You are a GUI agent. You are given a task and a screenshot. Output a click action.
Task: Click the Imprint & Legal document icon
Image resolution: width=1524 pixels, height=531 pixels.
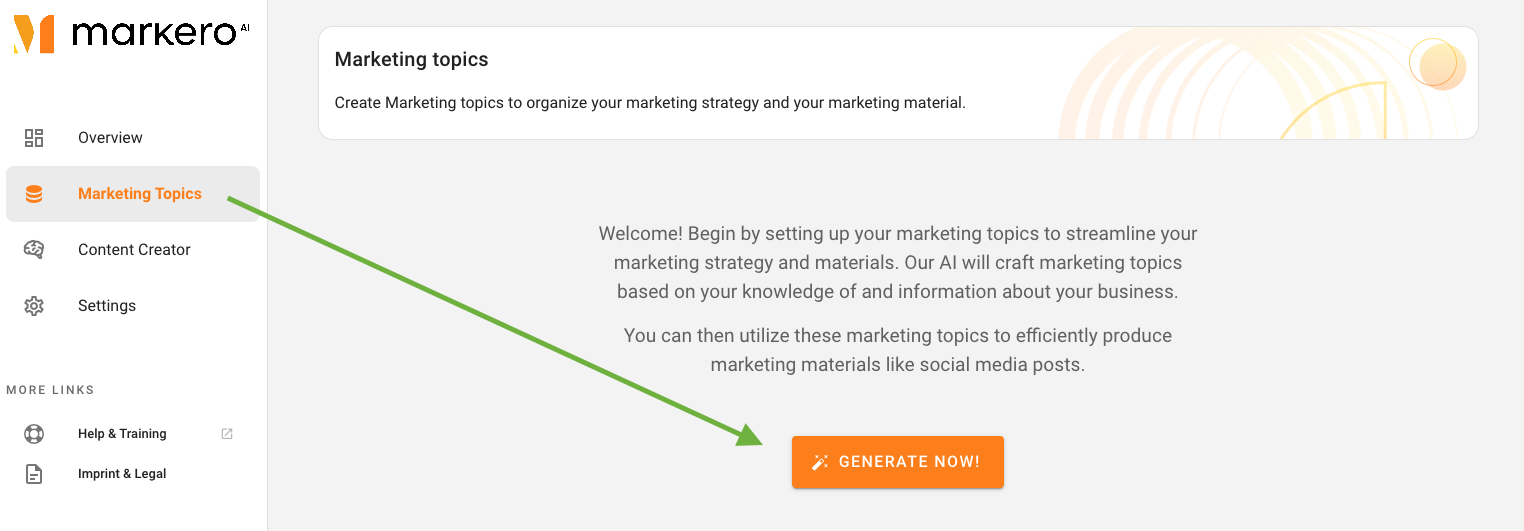tap(34, 474)
